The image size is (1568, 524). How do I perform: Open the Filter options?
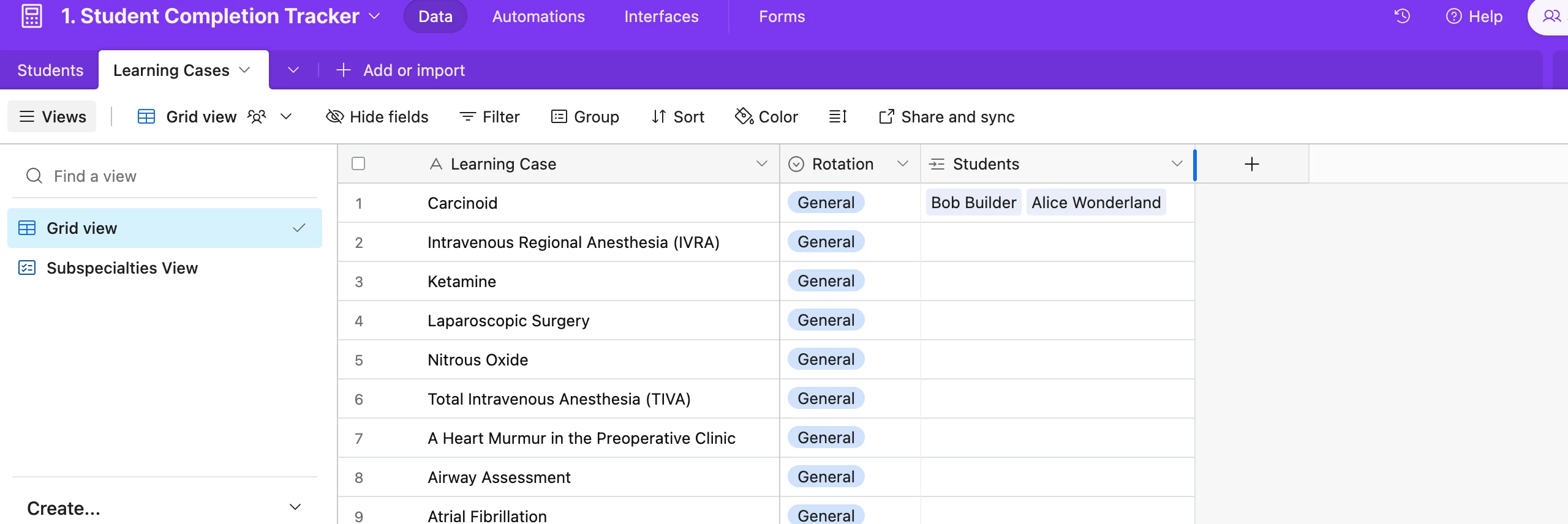pyautogui.click(x=489, y=116)
